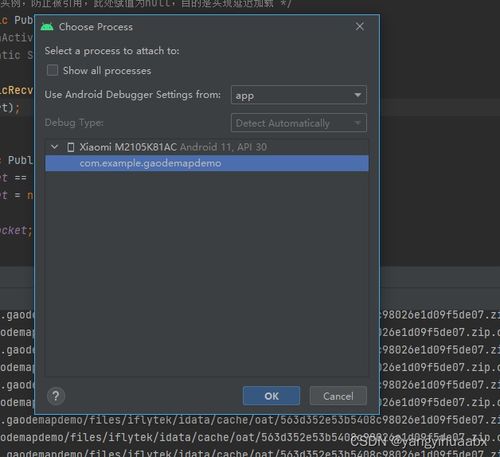The image size is (500, 457).
Task: Click the phone device icon next to Xiaomi
Action: 70,147
